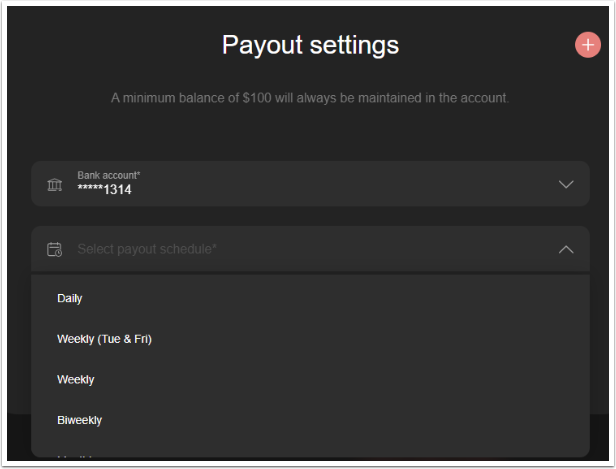Click the minimum balance $100 notice
This screenshot has height=469, width=616.
[310, 98]
